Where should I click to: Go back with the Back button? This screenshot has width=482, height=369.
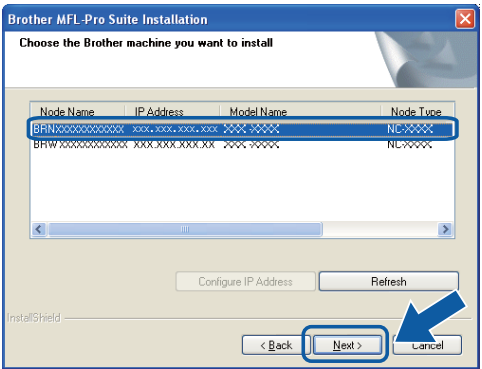(276, 345)
